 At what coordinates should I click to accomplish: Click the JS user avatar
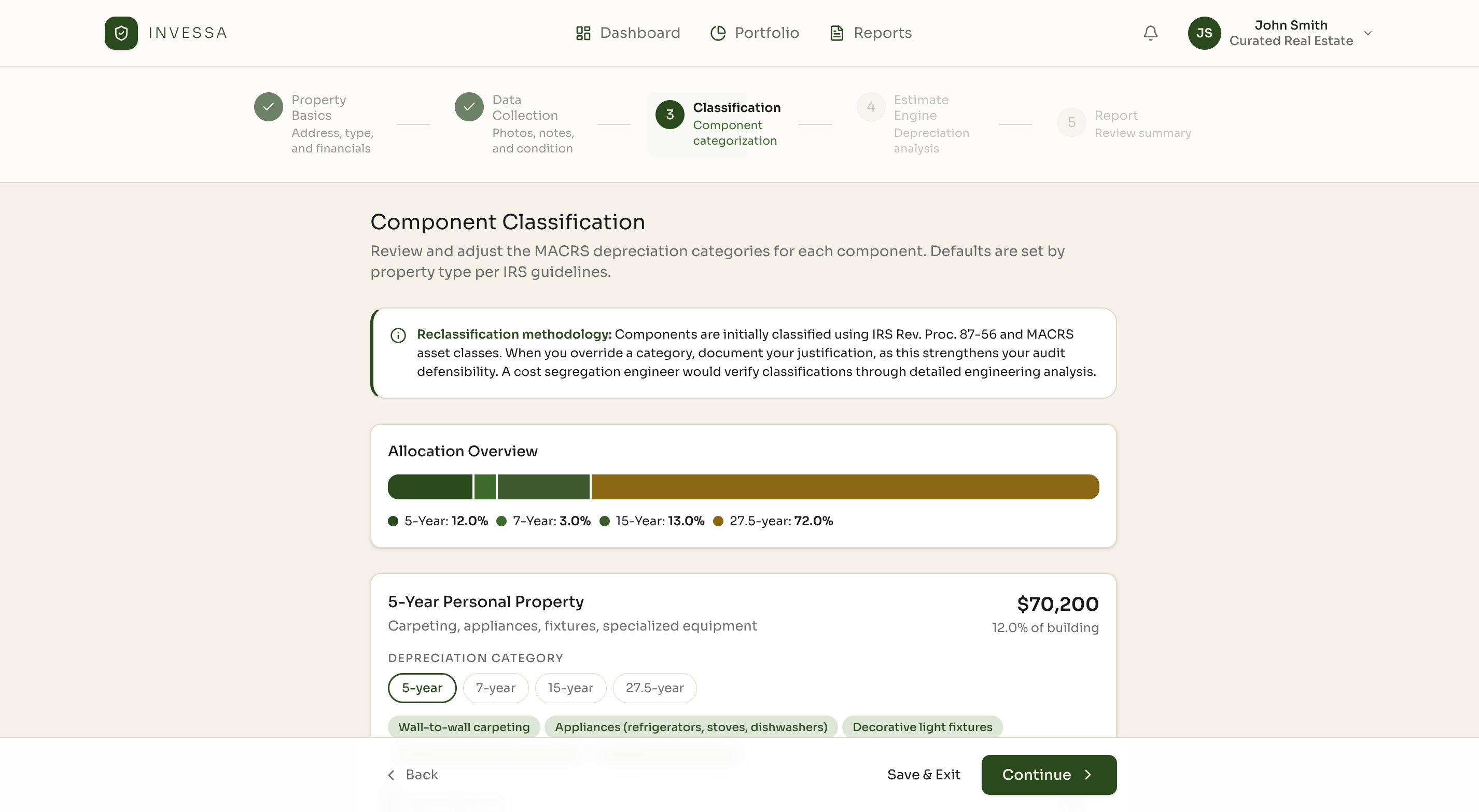point(1204,33)
